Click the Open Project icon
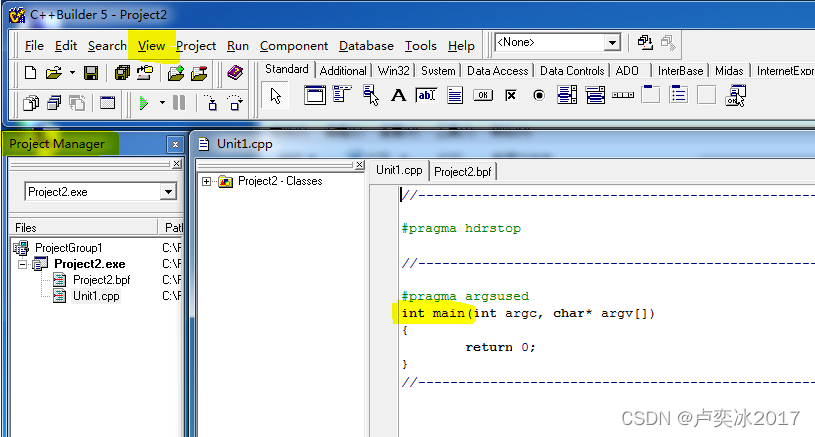The width and height of the screenshot is (815, 437). pos(145,73)
